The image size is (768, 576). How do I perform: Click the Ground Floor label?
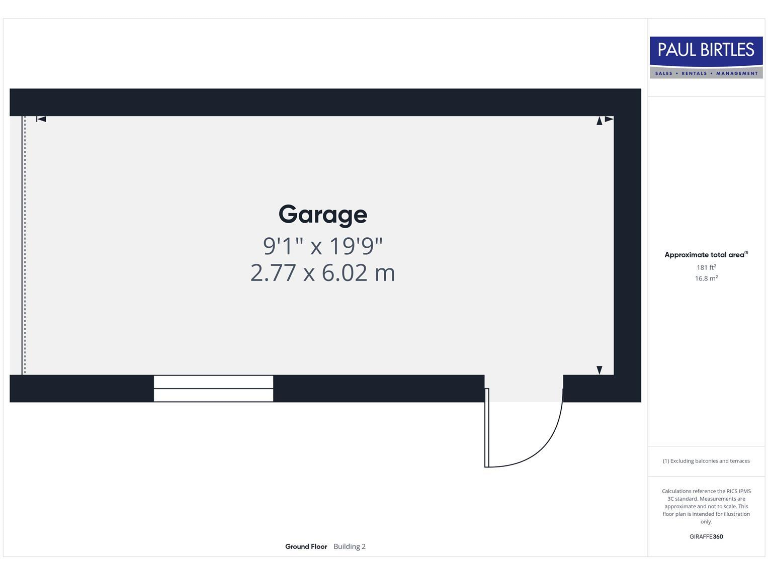coord(306,547)
